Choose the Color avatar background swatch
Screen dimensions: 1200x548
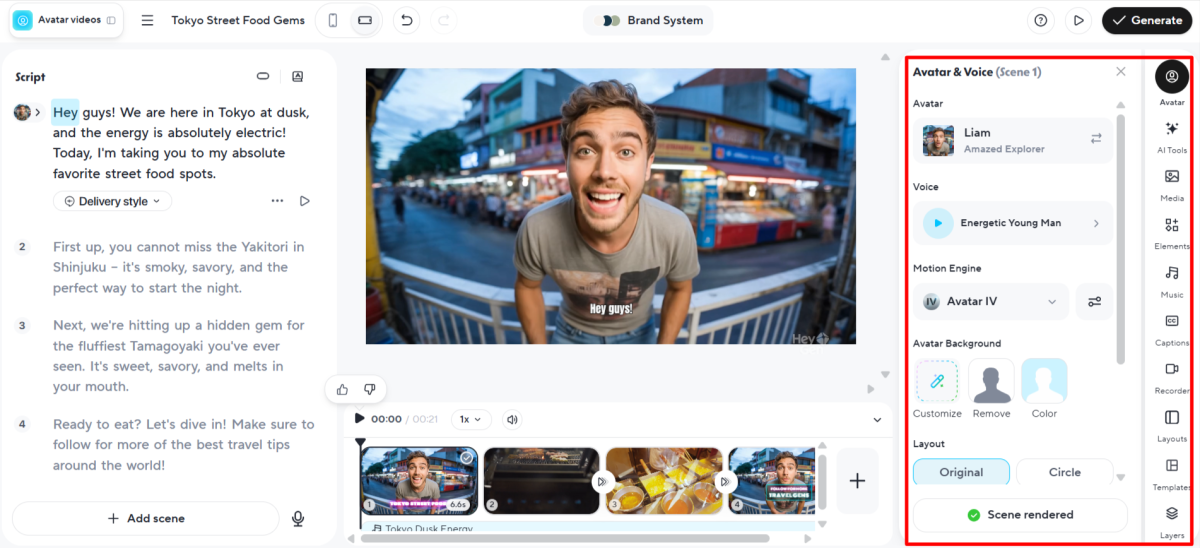[1044, 389]
